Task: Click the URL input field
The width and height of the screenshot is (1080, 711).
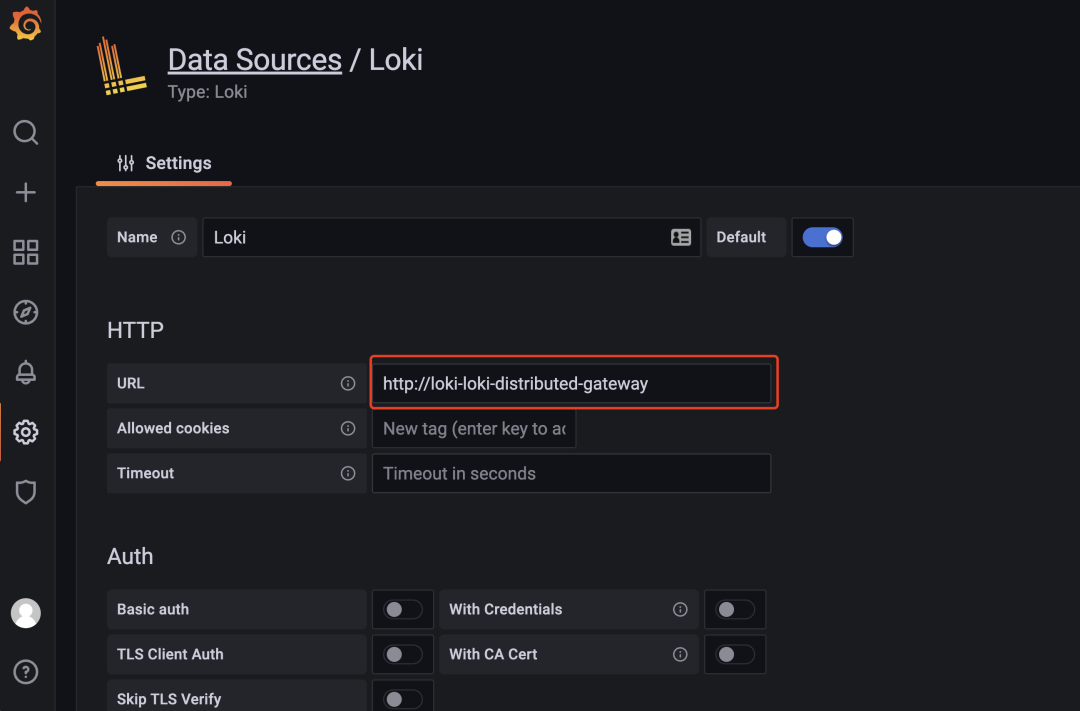Action: point(572,383)
